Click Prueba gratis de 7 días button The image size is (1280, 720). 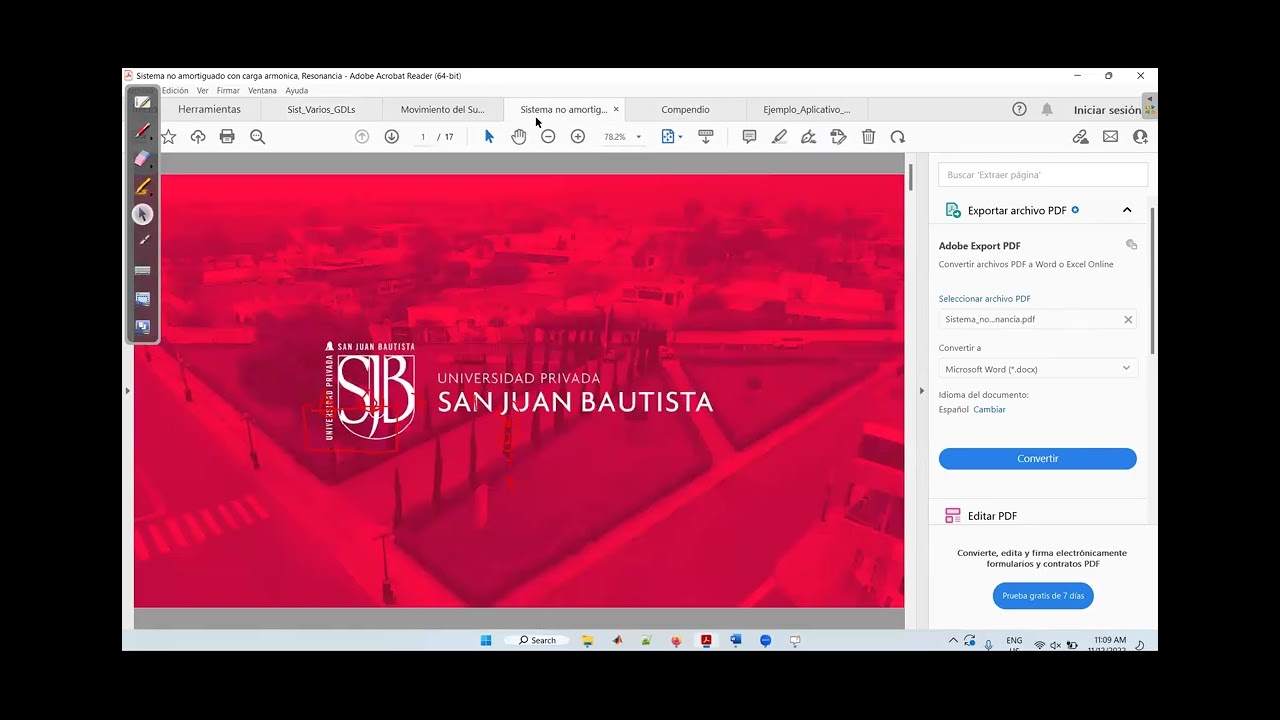(x=1043, y=596)
